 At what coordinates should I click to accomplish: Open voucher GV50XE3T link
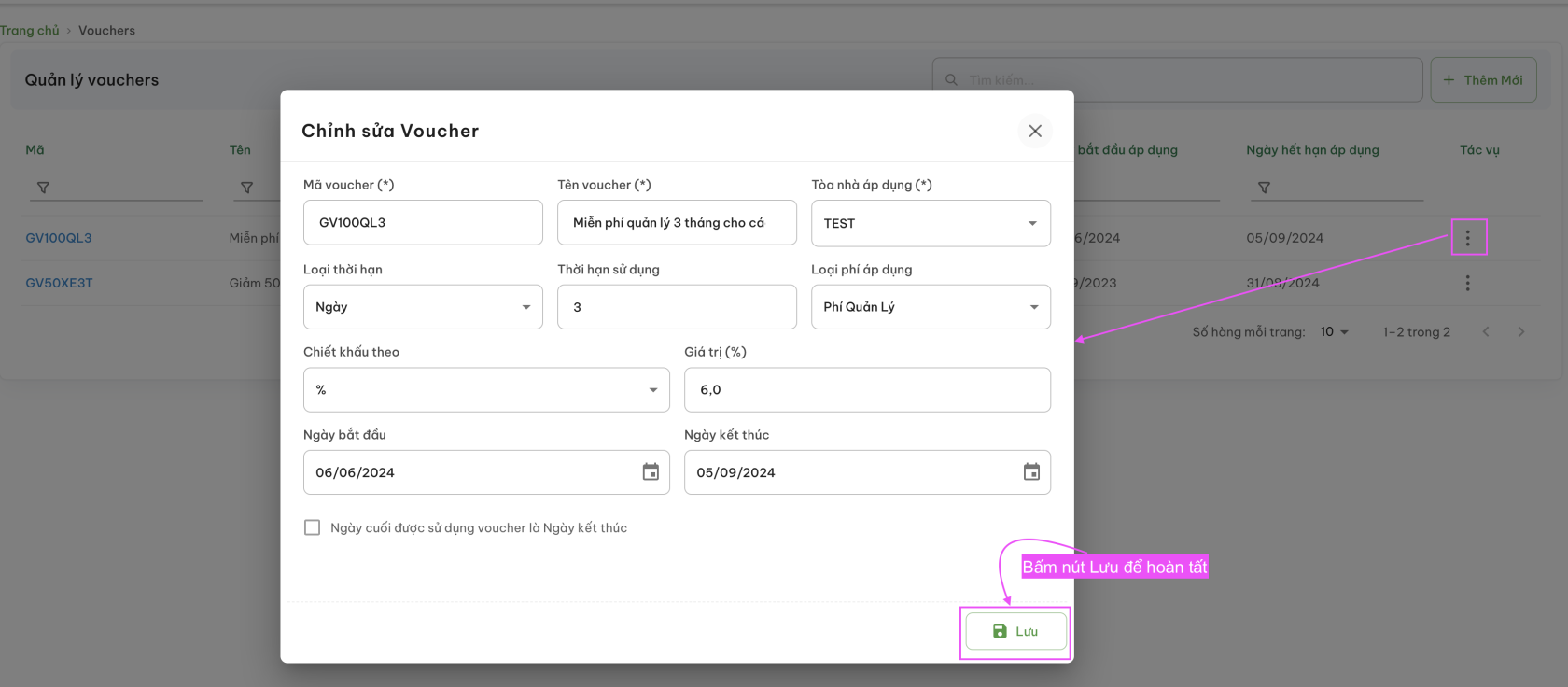(59, 283)
